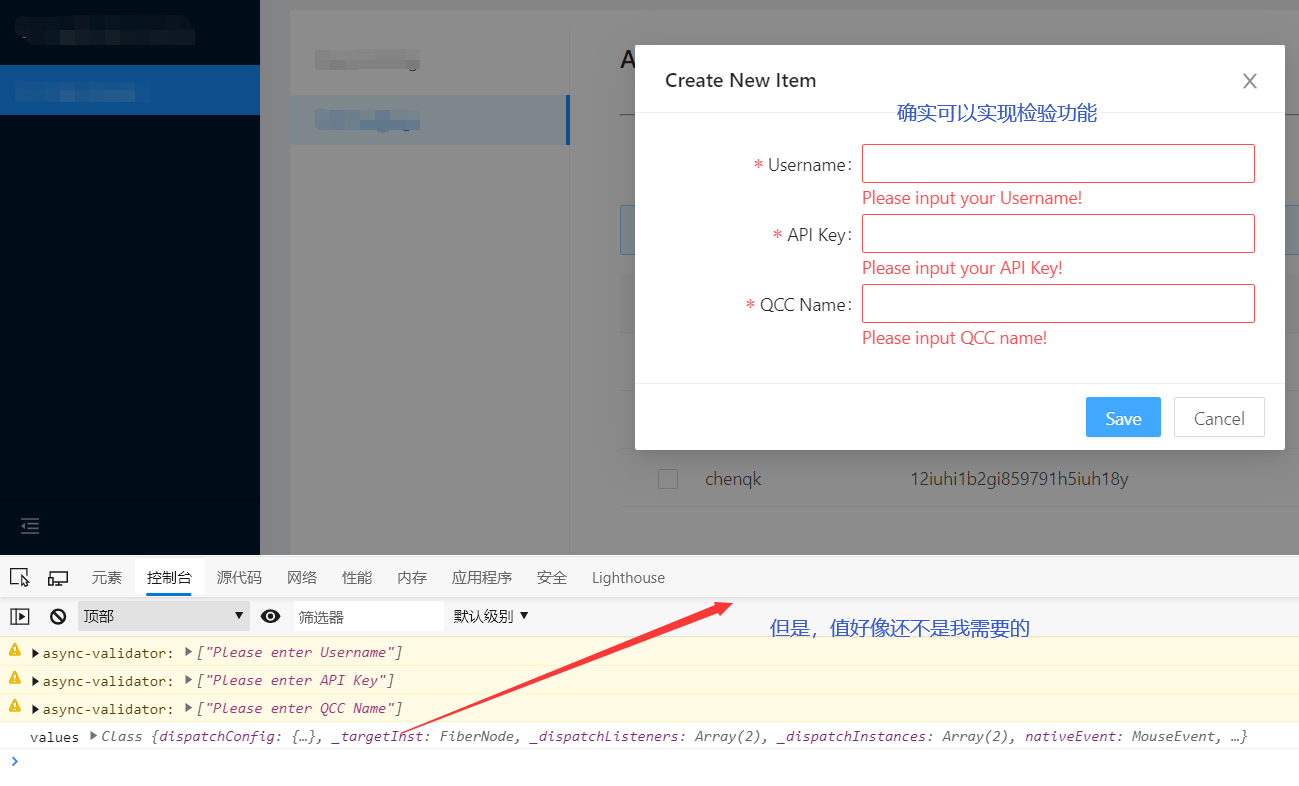
Task: Check the checkbox beside the chenqk row
Action: coord(668,479)
